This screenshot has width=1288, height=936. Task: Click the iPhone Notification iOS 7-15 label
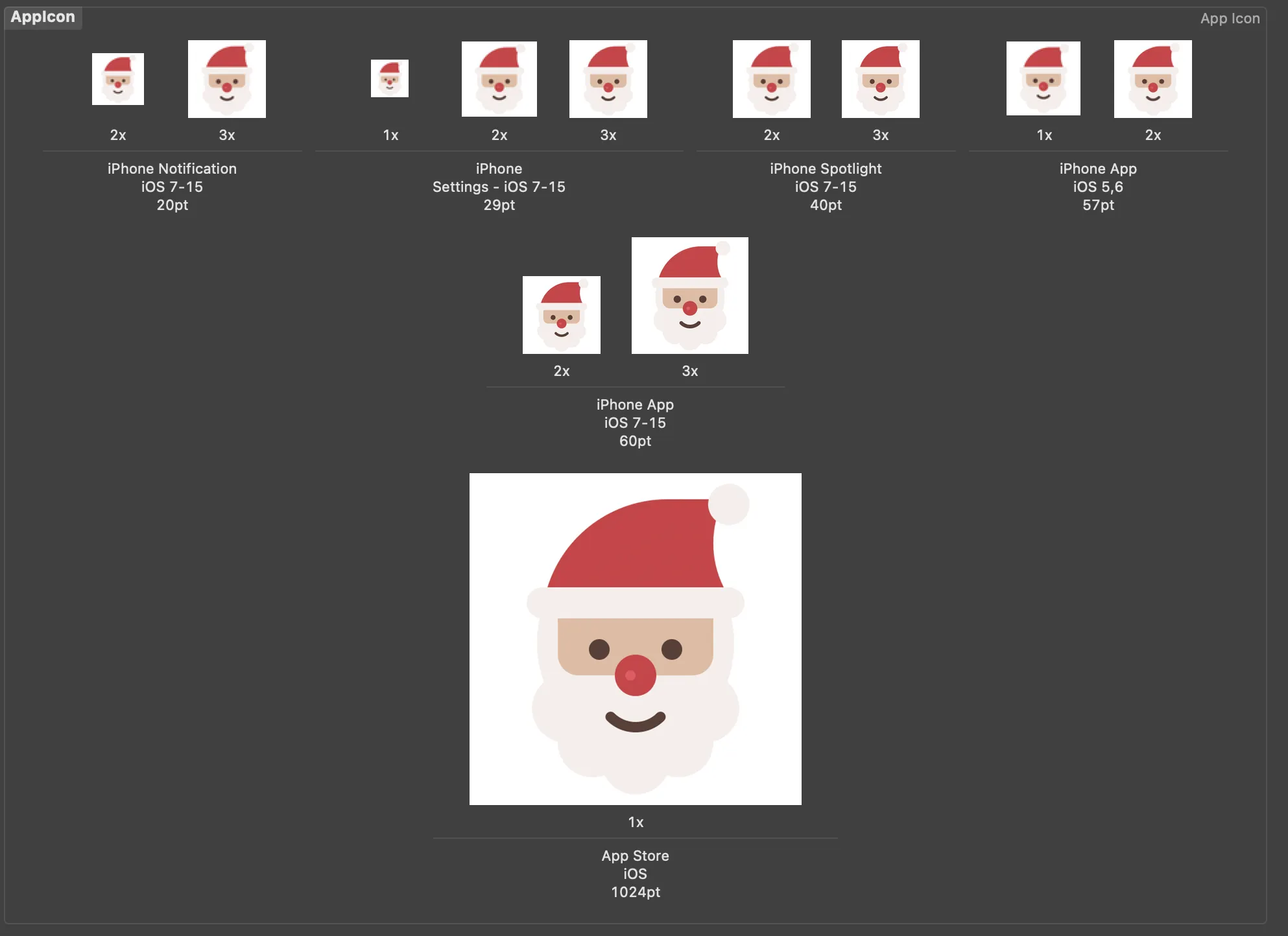pos(172,187)
